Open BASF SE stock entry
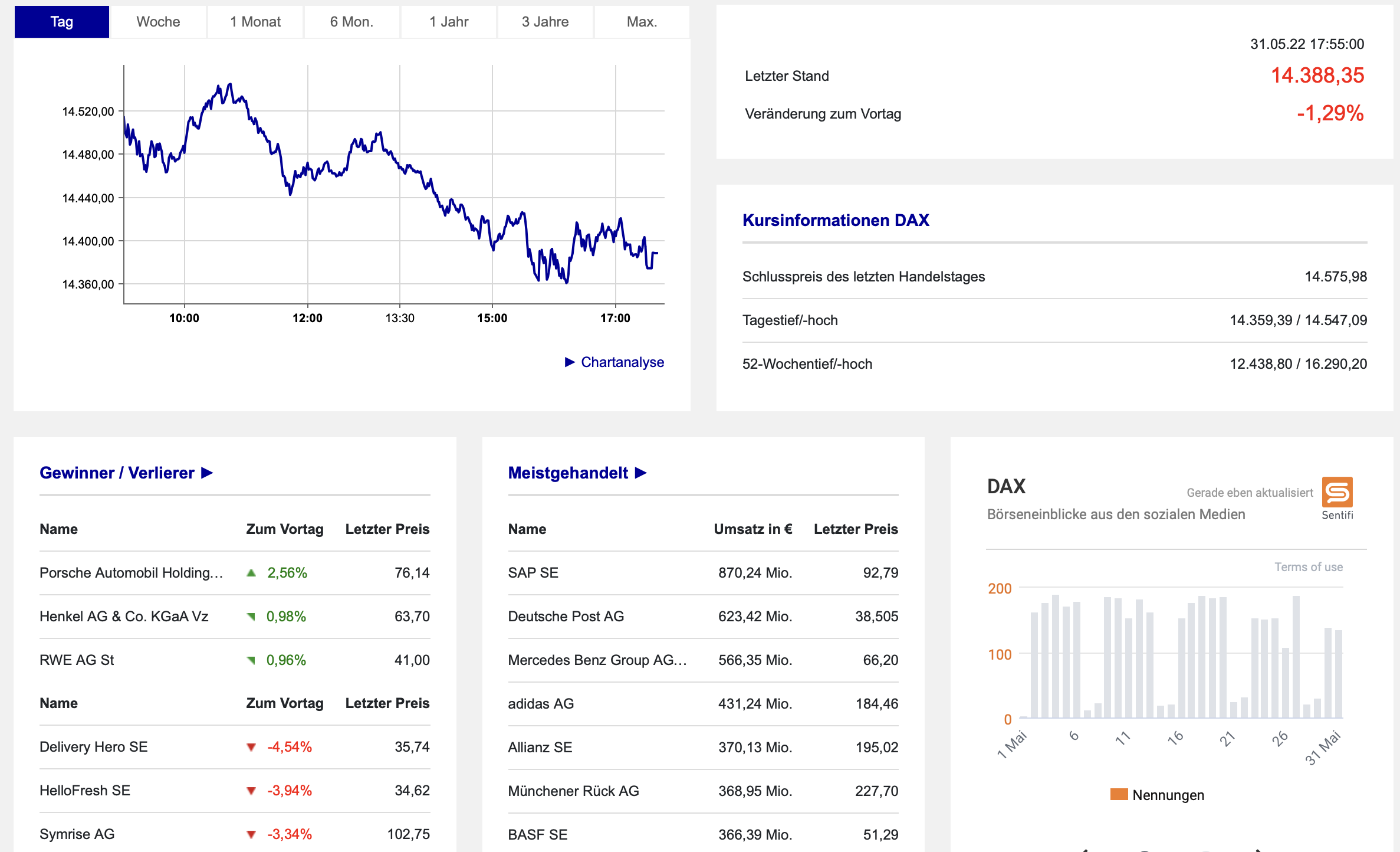 coord(538,834)
